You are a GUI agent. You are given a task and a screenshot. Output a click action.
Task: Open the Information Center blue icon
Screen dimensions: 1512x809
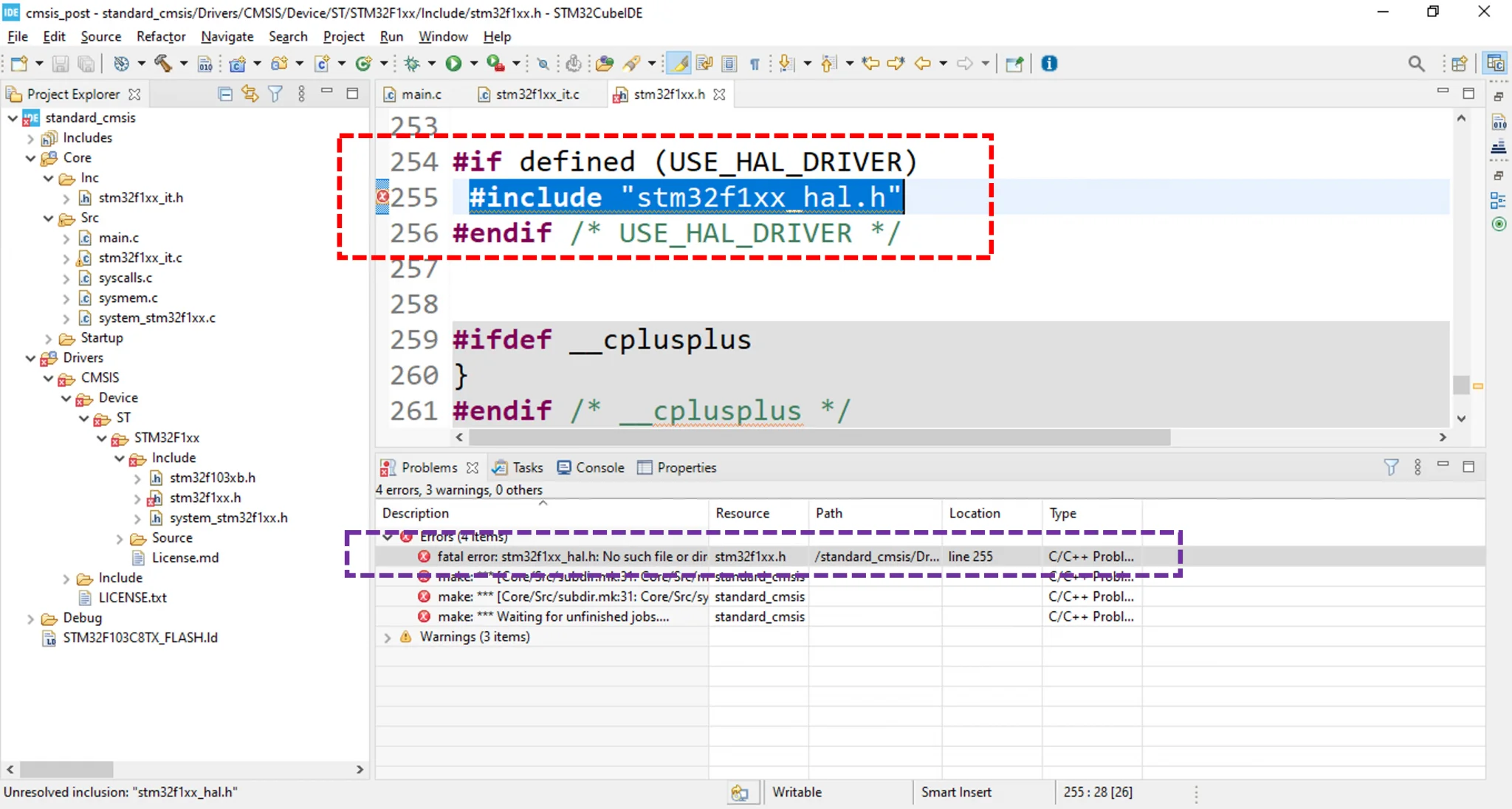tap(1049, 63)
